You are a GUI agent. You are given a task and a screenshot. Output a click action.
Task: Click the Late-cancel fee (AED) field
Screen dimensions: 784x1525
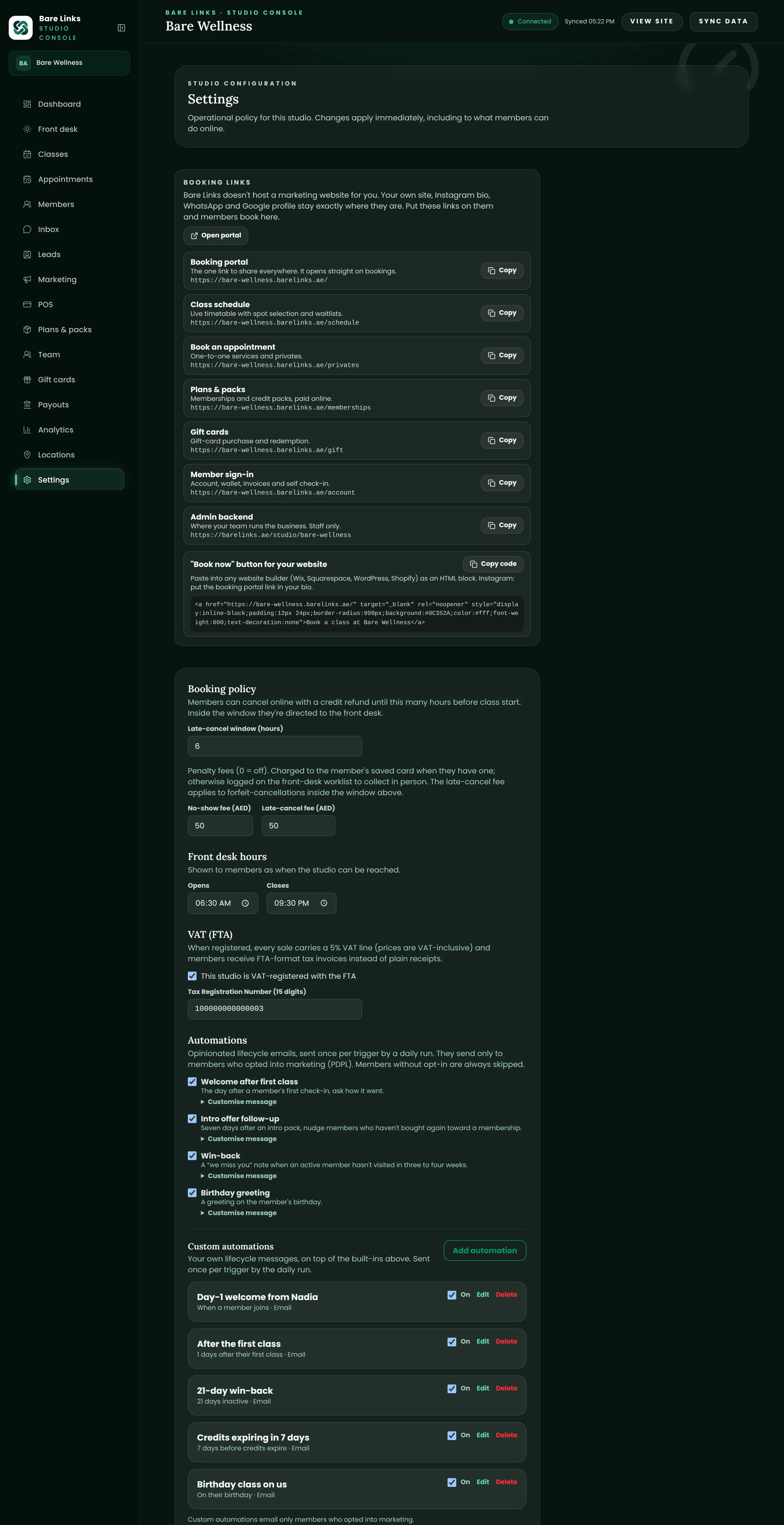298,826
